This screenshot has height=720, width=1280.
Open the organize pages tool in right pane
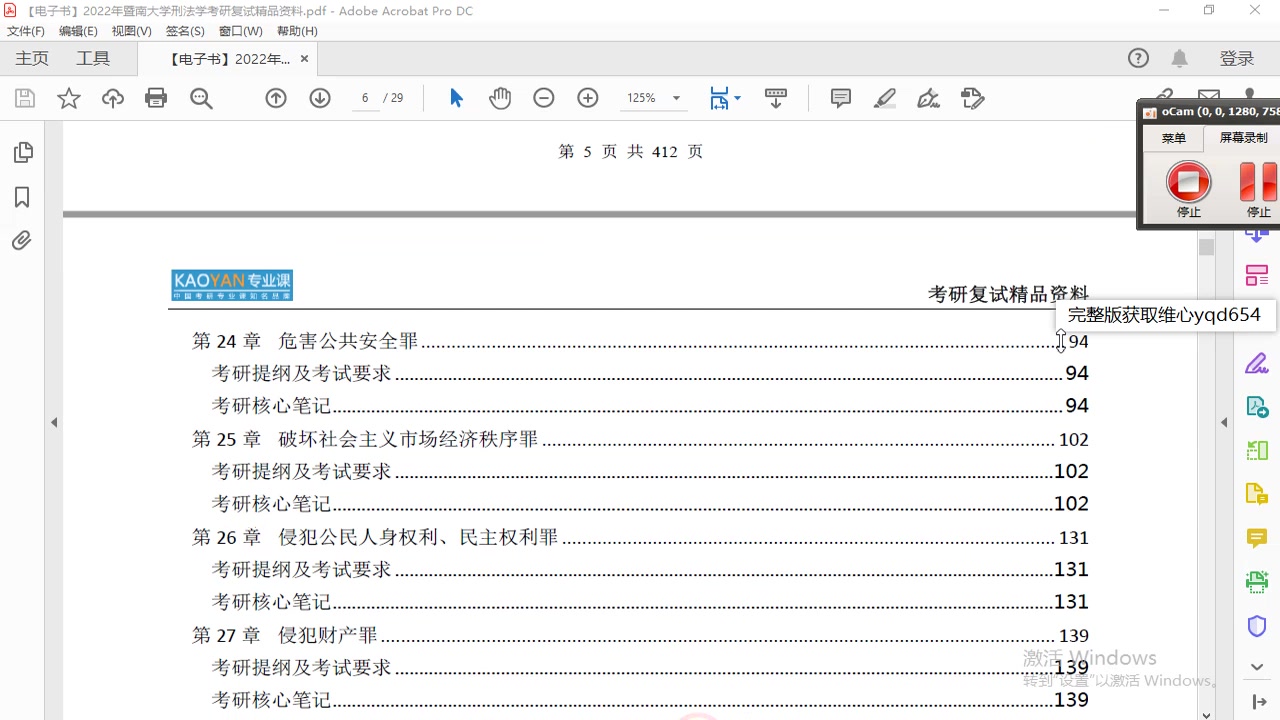click(x=1257, y=276)
